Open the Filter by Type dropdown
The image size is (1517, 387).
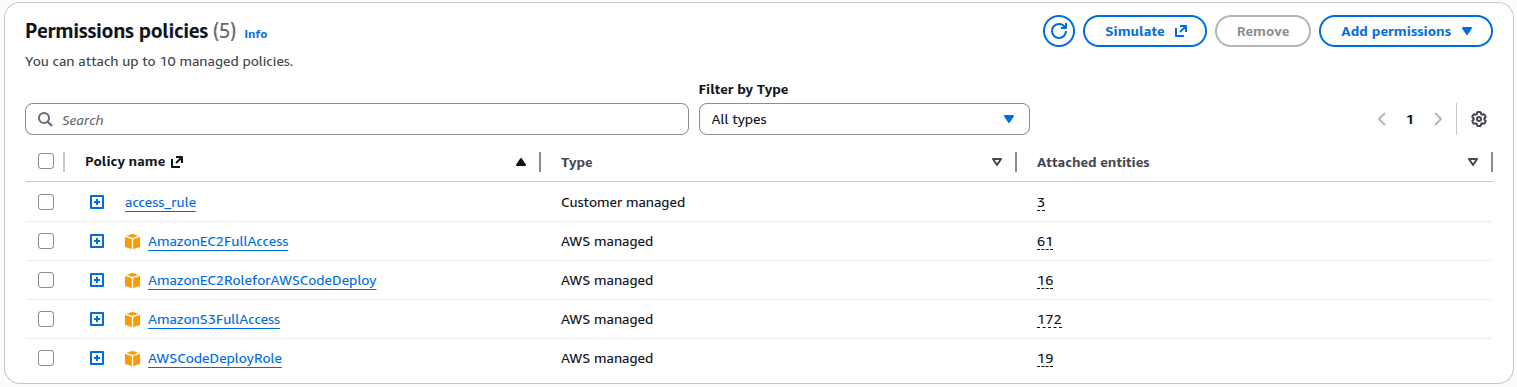864,119
